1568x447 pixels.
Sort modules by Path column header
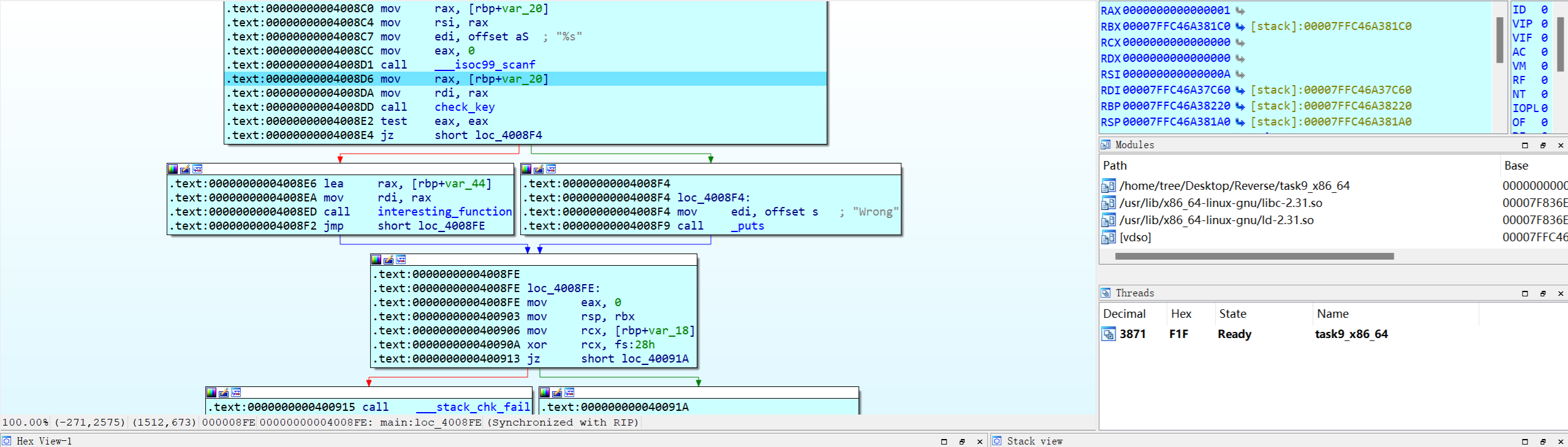click(x=1115, y=165)
